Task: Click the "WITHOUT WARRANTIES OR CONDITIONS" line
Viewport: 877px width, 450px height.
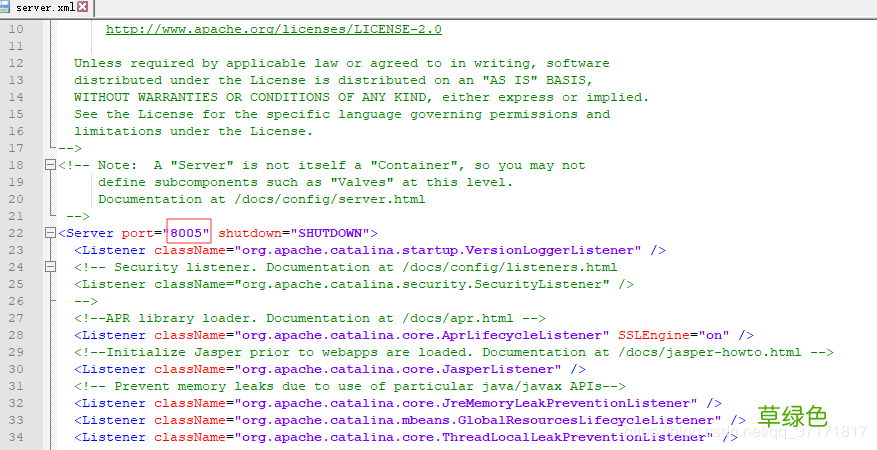Action: click(361, 97)
